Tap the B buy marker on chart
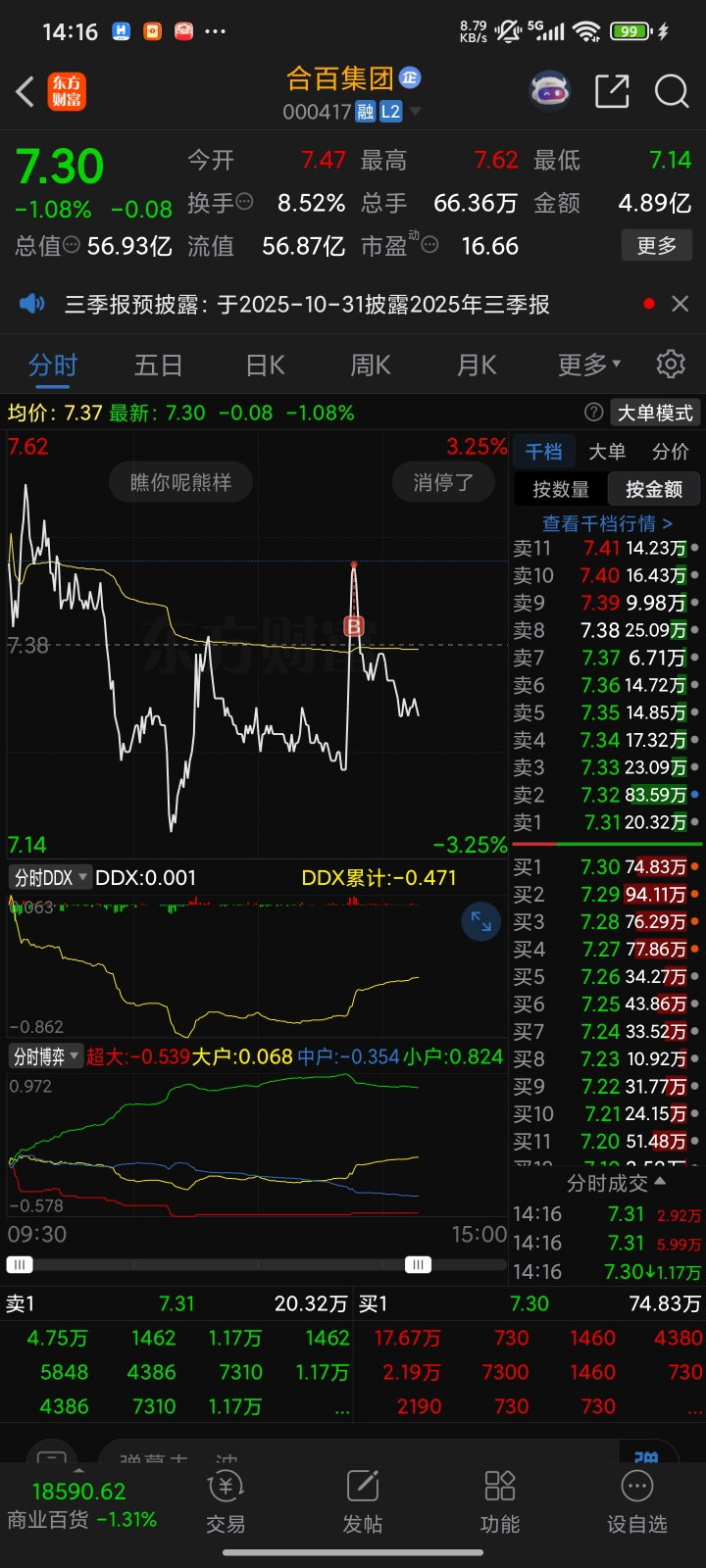The width and height of the screenshot is (706, 1568). (354, 626)
